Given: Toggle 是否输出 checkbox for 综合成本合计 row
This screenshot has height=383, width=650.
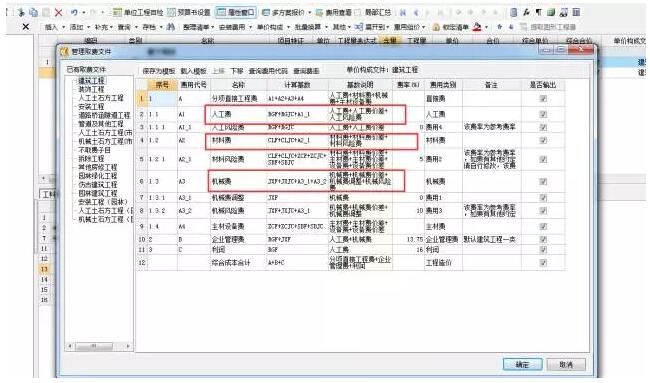Looking at the screenshot, I should (x=543, y=263).
